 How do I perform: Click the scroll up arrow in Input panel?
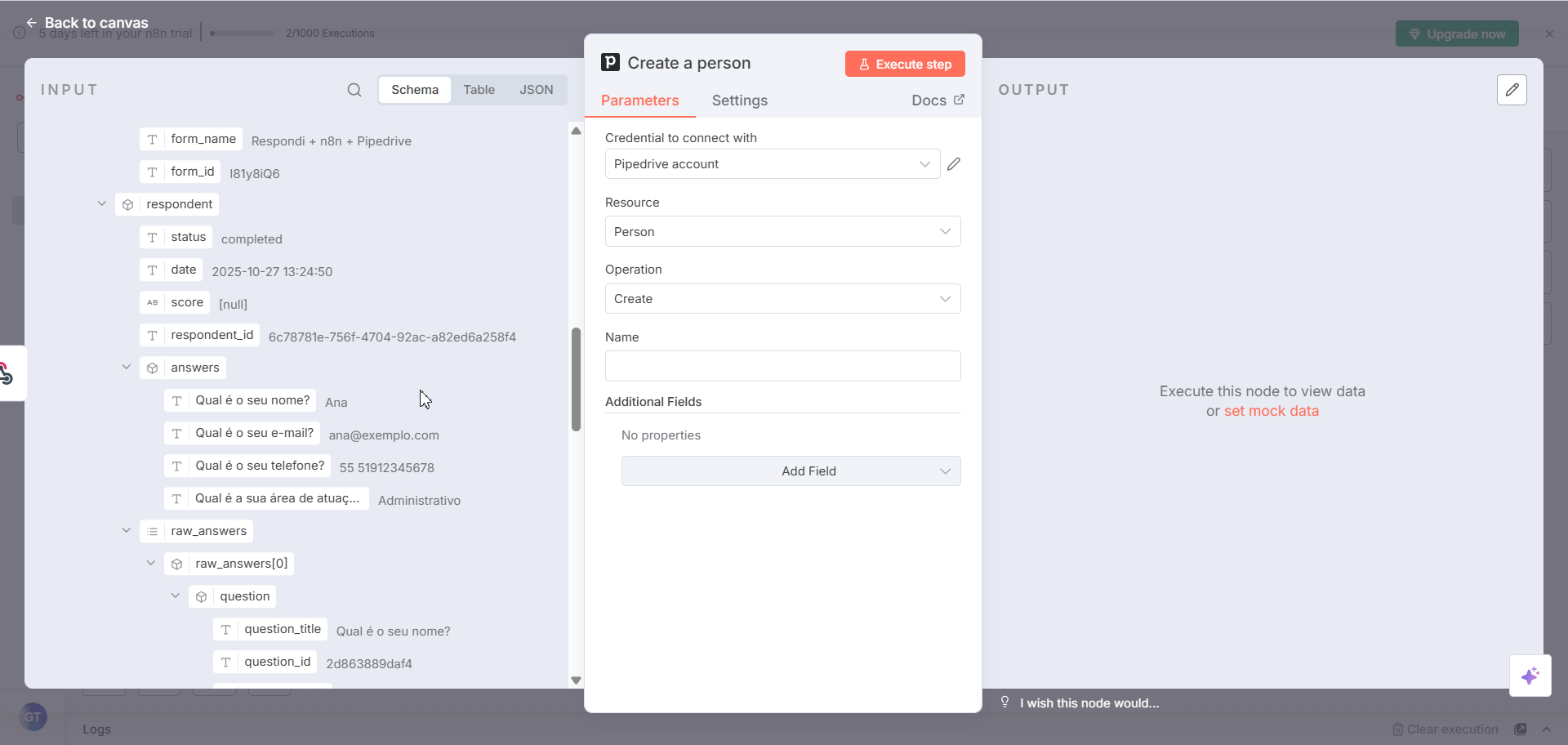click(576, 131)
